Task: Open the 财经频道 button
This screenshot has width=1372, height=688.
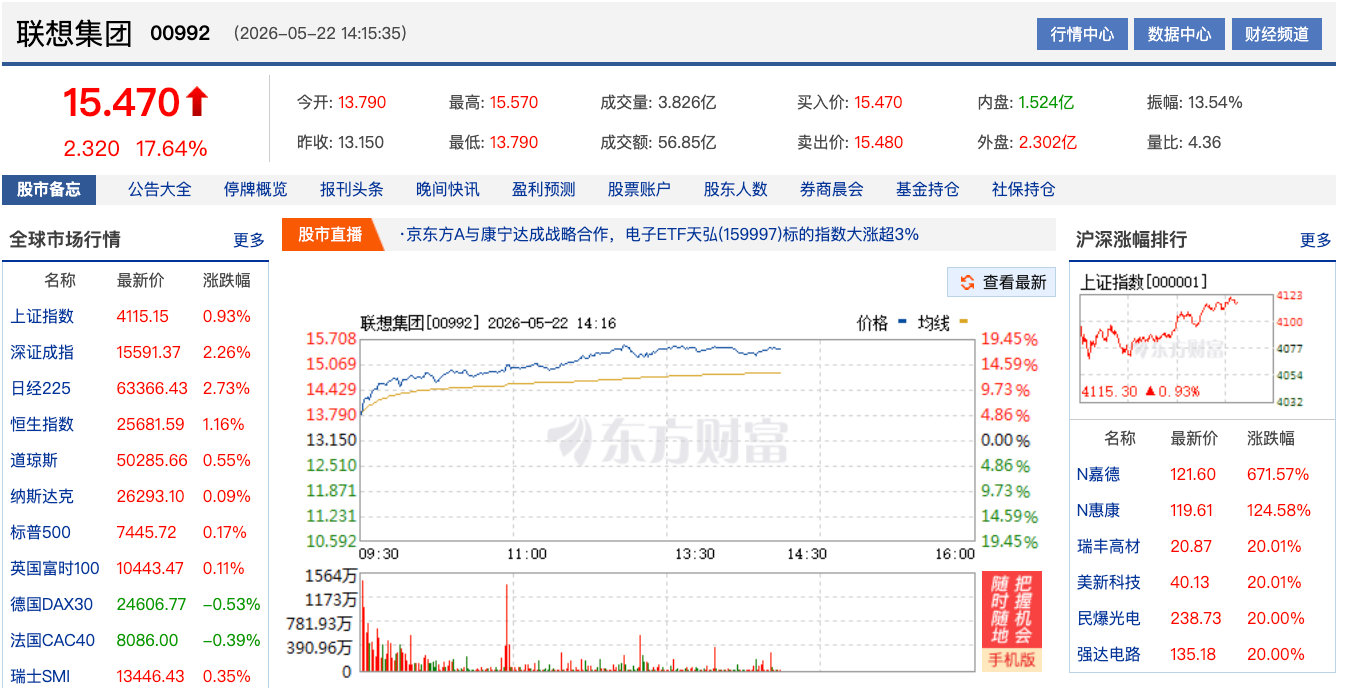Action: click(1277, 34)
